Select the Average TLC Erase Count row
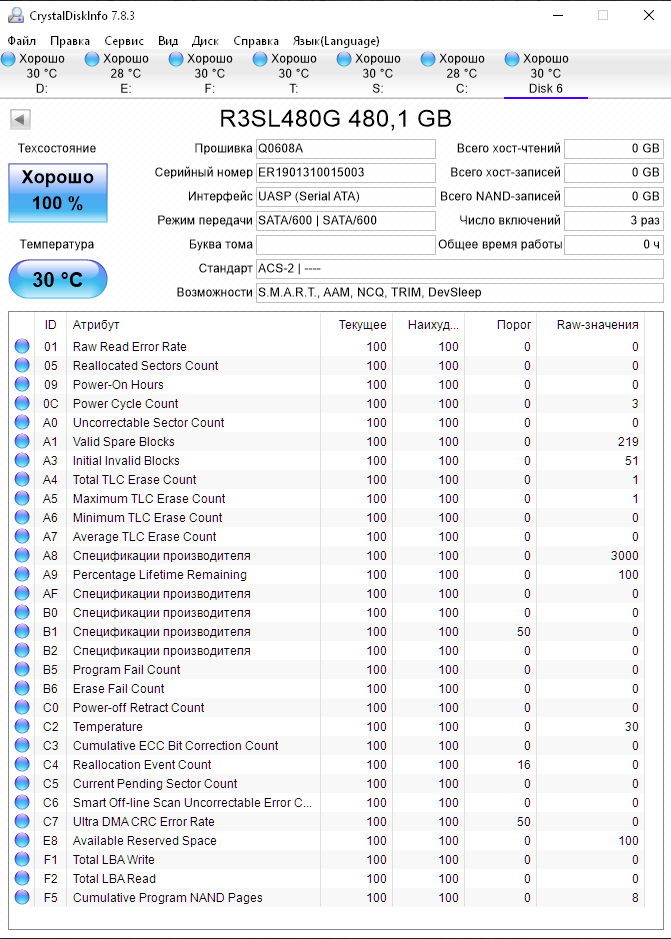671x939 pixels. [x=327, y=537]
